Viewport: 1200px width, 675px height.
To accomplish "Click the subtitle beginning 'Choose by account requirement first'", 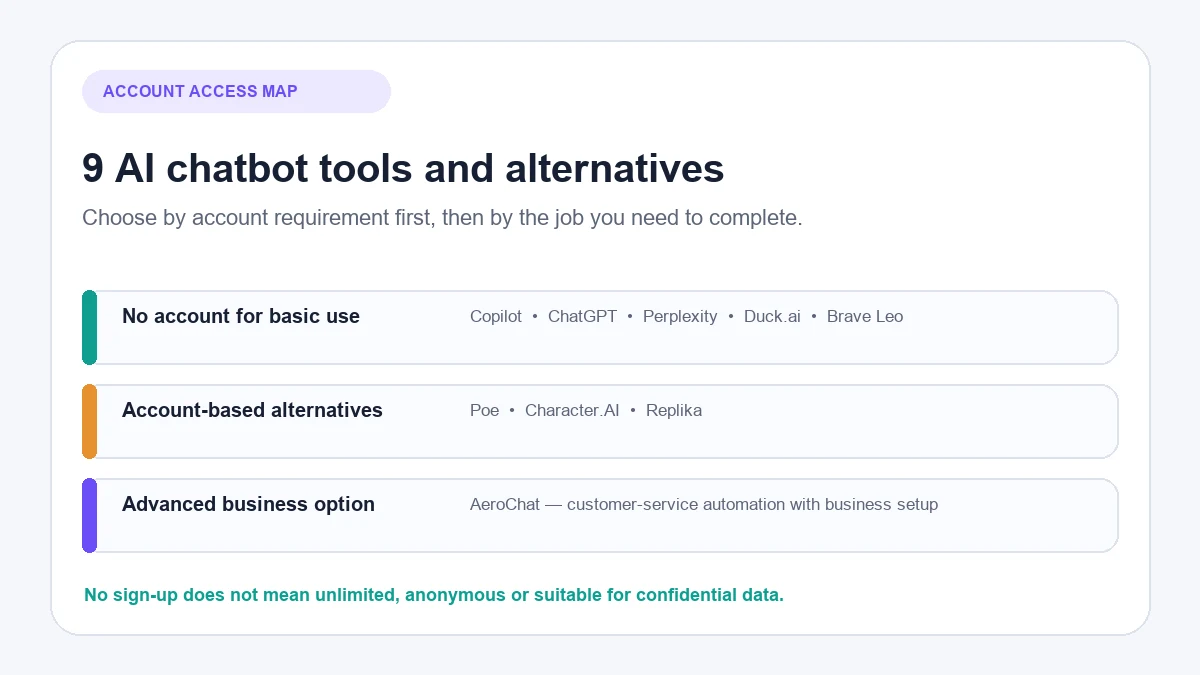I will [x=442, y=217].
